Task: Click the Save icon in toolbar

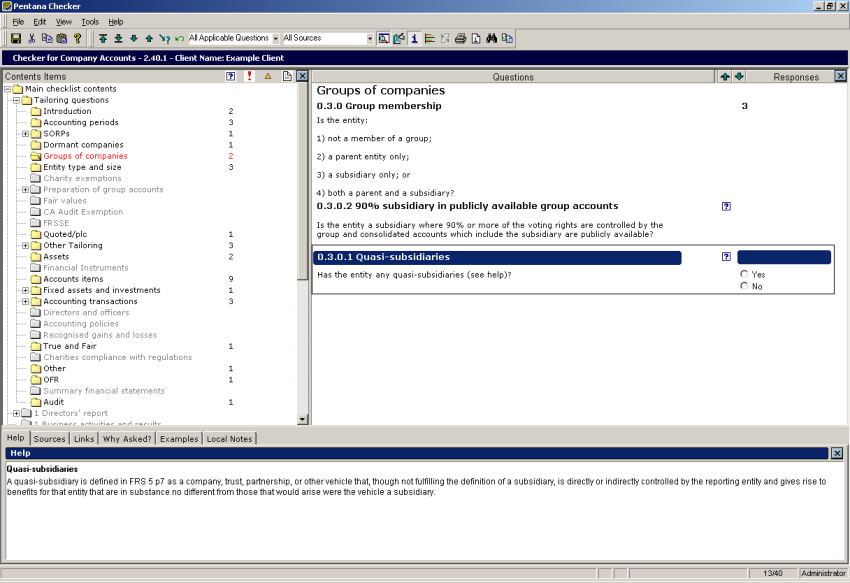Action: coord(16,39)
